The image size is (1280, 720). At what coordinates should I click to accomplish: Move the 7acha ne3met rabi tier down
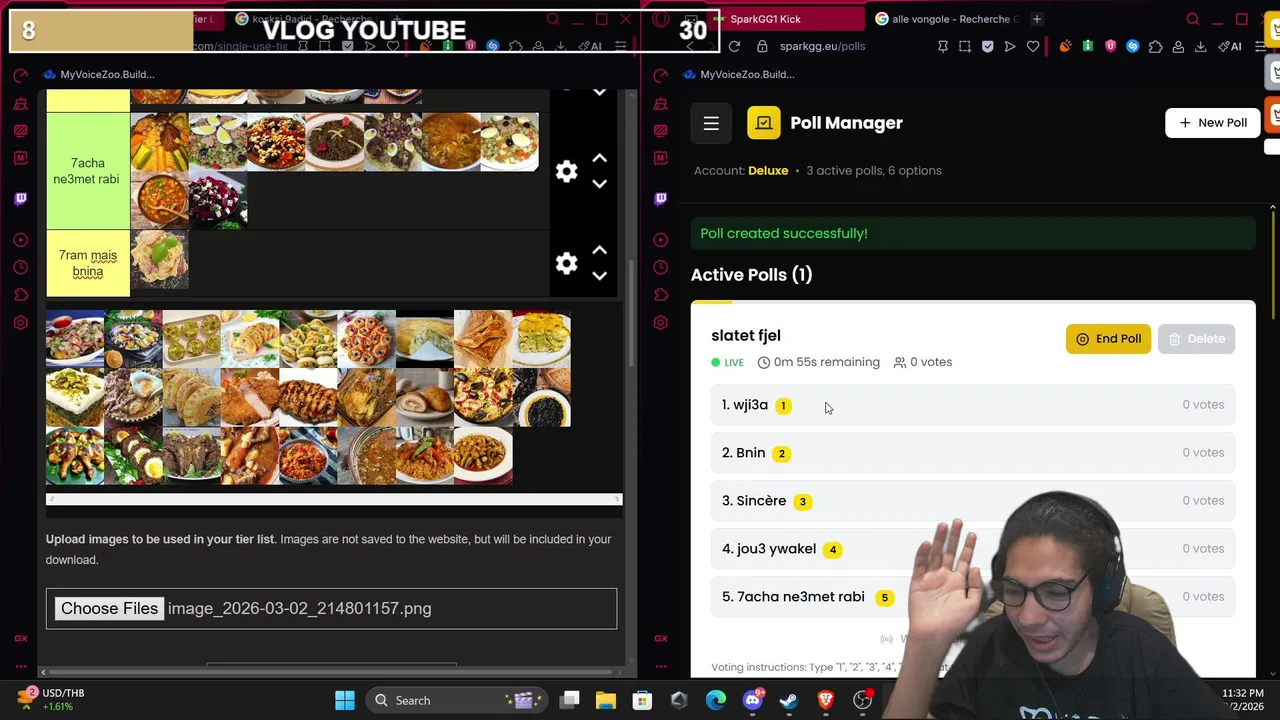coord(599,184)
